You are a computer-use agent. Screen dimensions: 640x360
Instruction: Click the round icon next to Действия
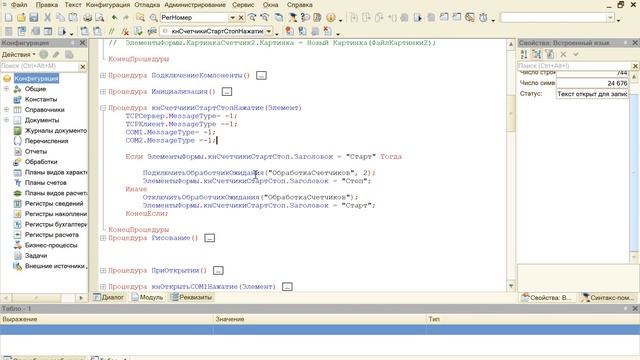pyautogui.click(x=44, y=54)
